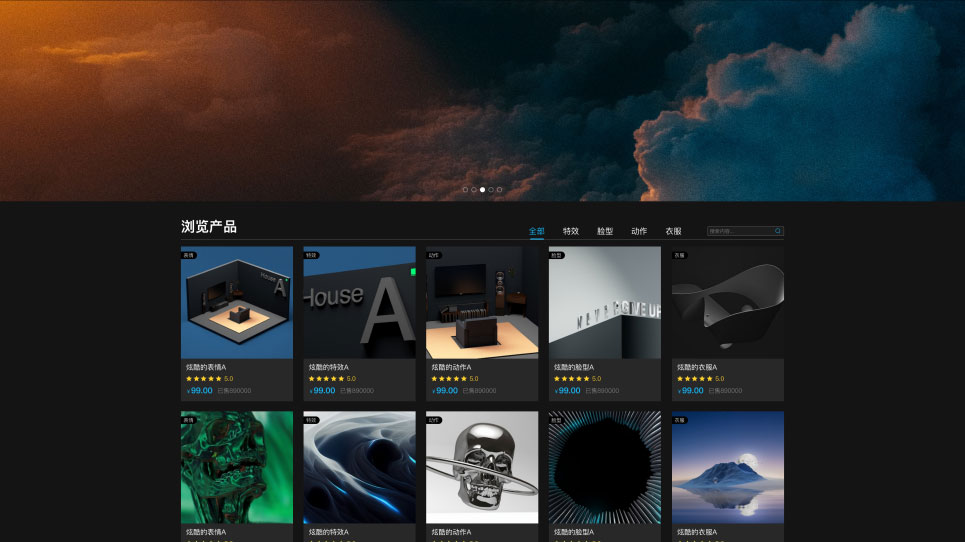
Task: Click the 衣服 tag on the mountain lake card
Action: pyautogui.click(x=679, y=420)
